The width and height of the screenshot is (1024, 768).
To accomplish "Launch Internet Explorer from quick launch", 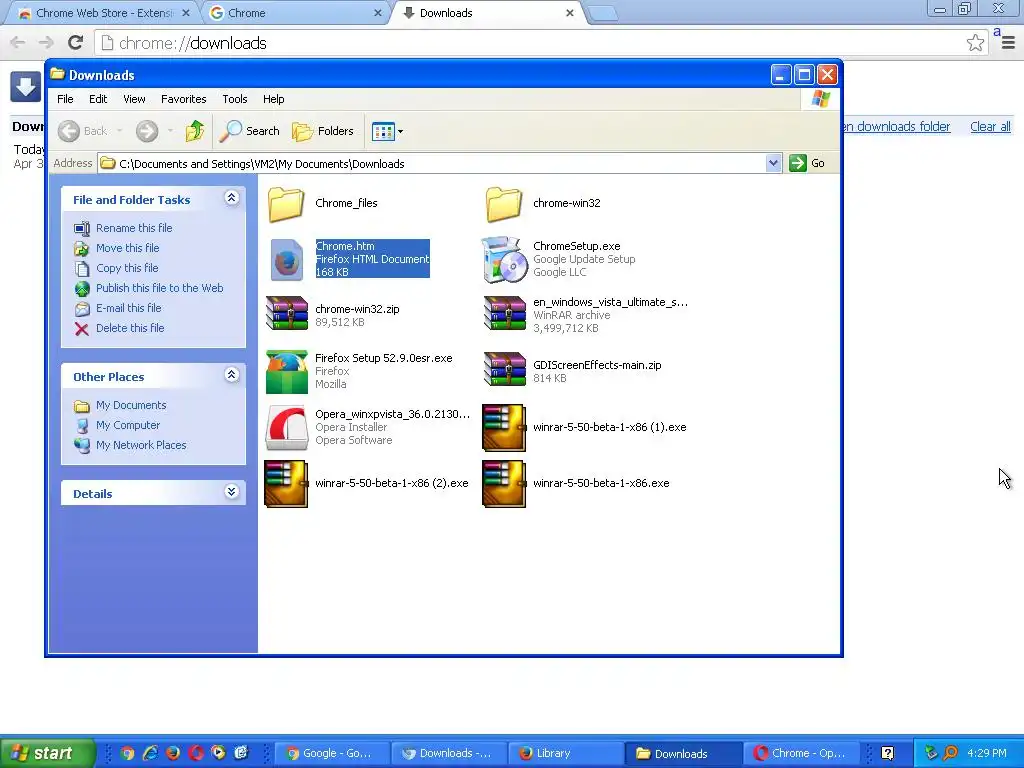I will (150, 754).
